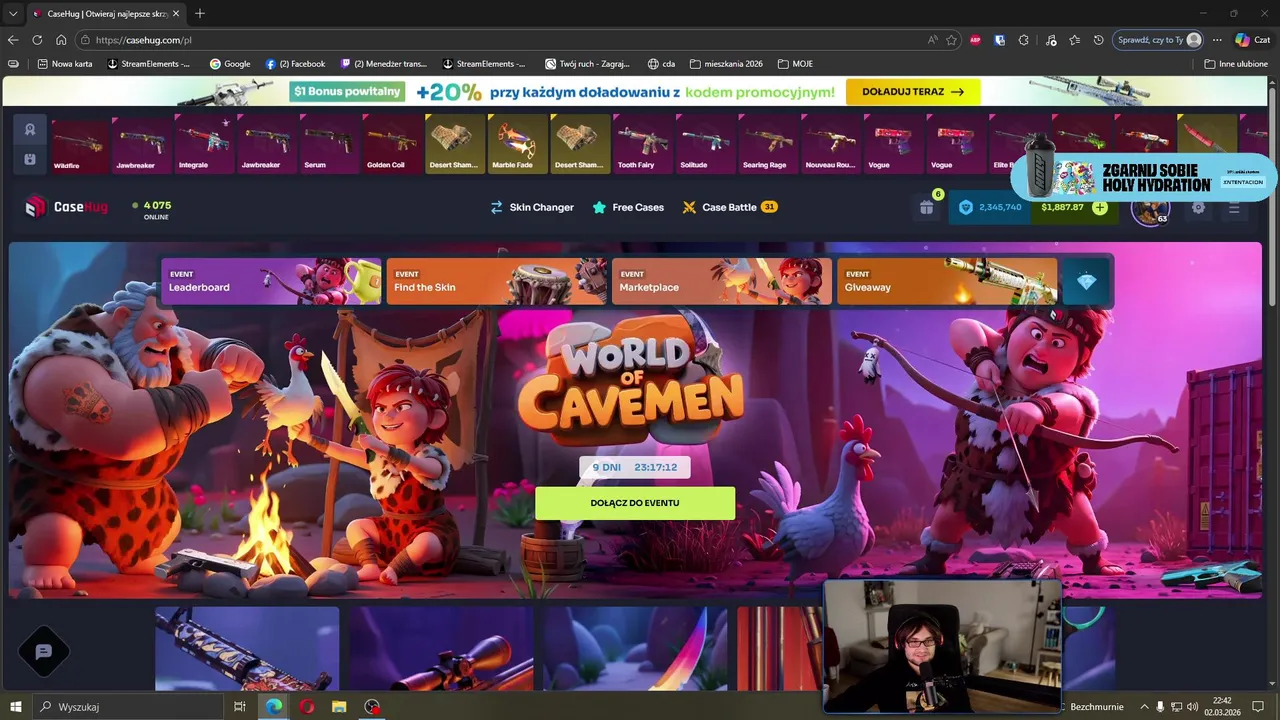Screen dimensions: 1280x720
Task: Select the Tooth Fairy drop in live feed
Action: tap(642, 143)
